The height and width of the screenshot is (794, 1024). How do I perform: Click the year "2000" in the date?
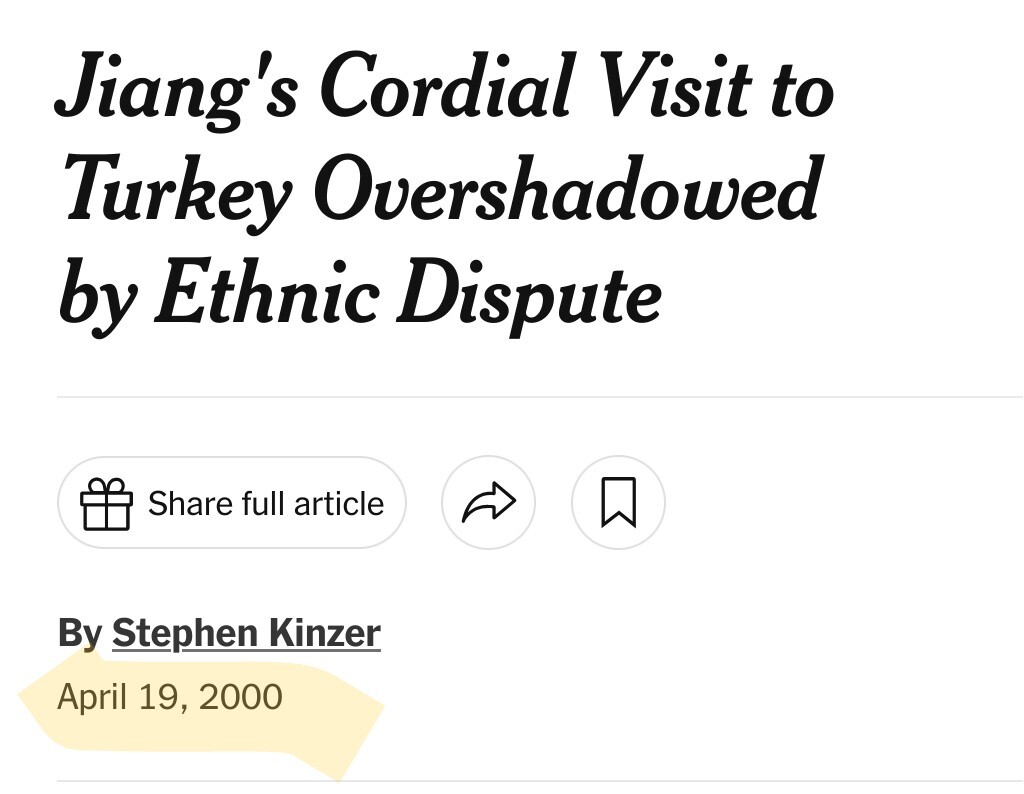tap(240, 696)
